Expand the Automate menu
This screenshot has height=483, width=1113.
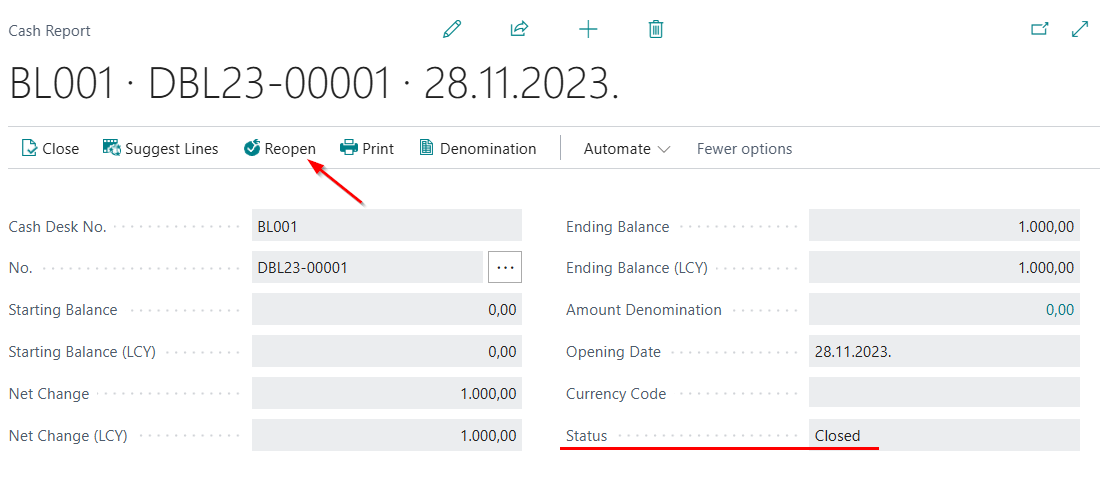point(627,148)
